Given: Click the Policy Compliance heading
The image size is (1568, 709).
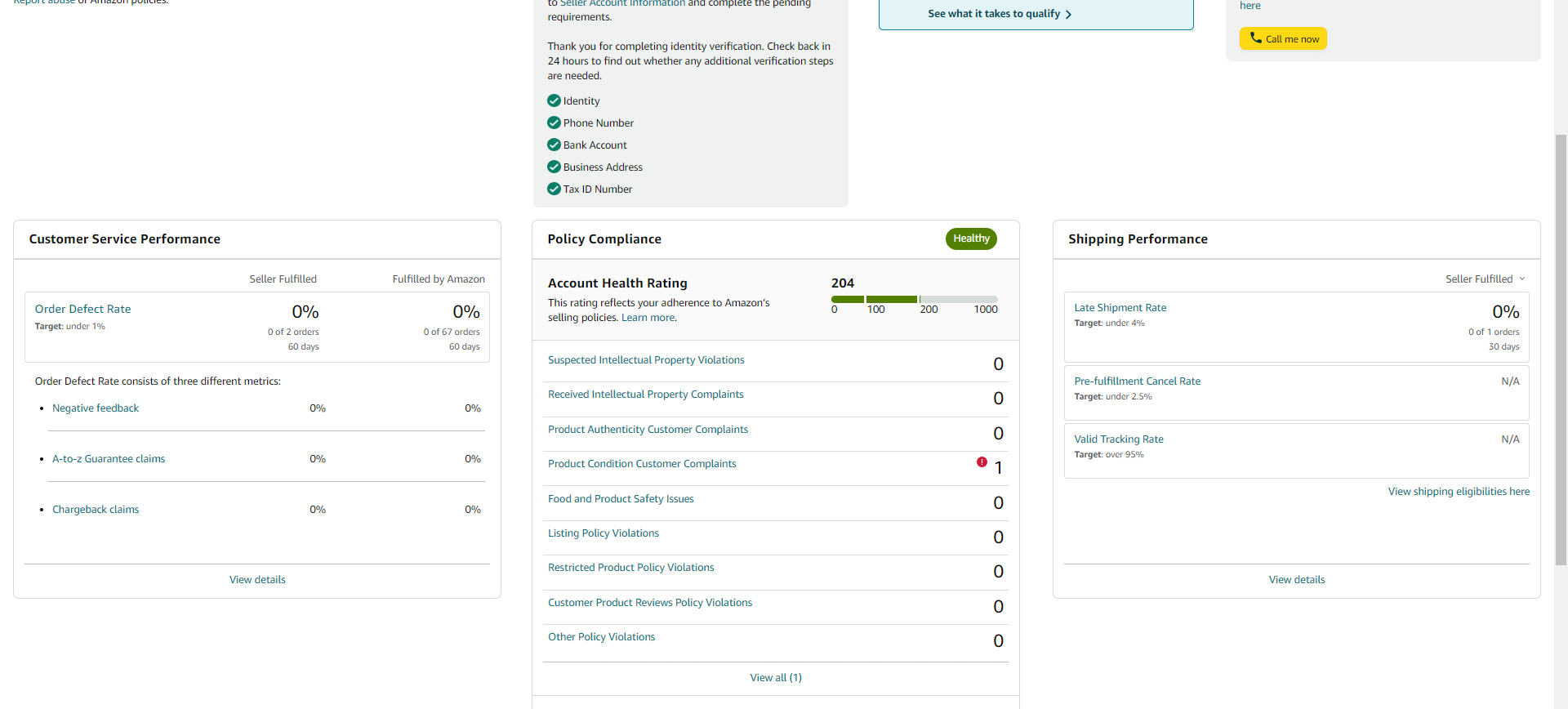Looking at the screenshot, I should click(x=604, y=239).
